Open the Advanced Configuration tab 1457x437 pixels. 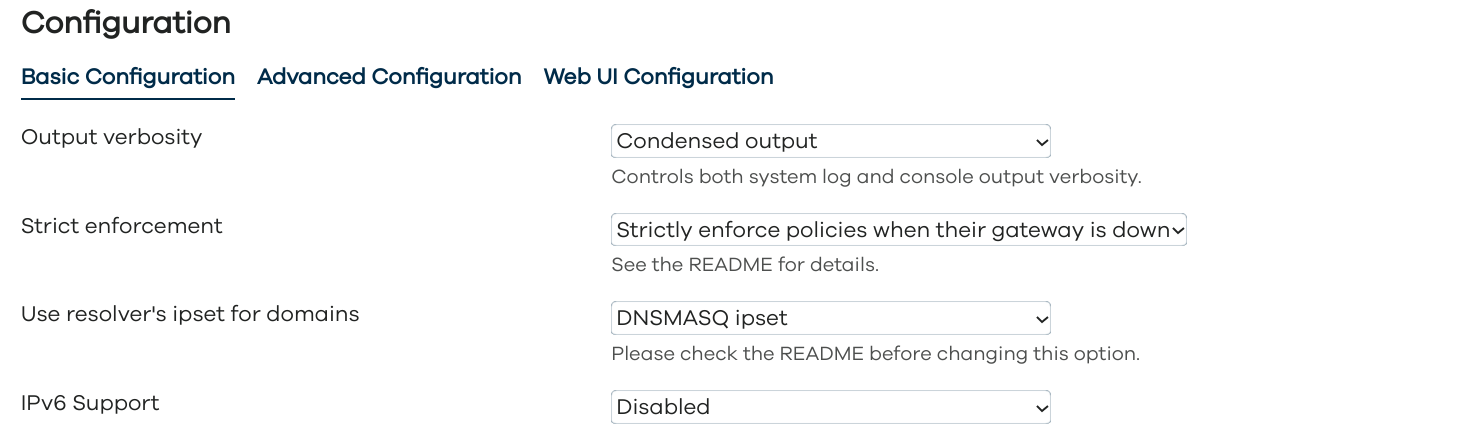(x=389, y=77)
